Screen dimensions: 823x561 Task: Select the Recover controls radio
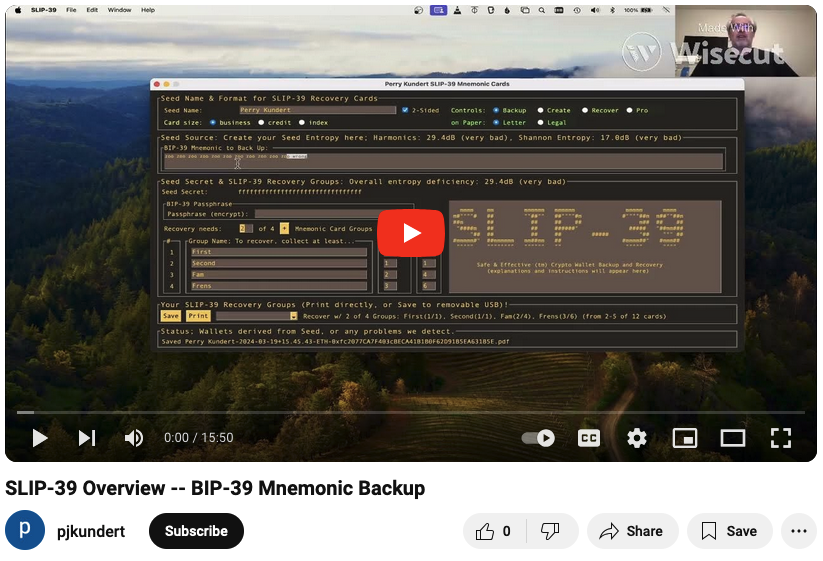coord(585,110)
